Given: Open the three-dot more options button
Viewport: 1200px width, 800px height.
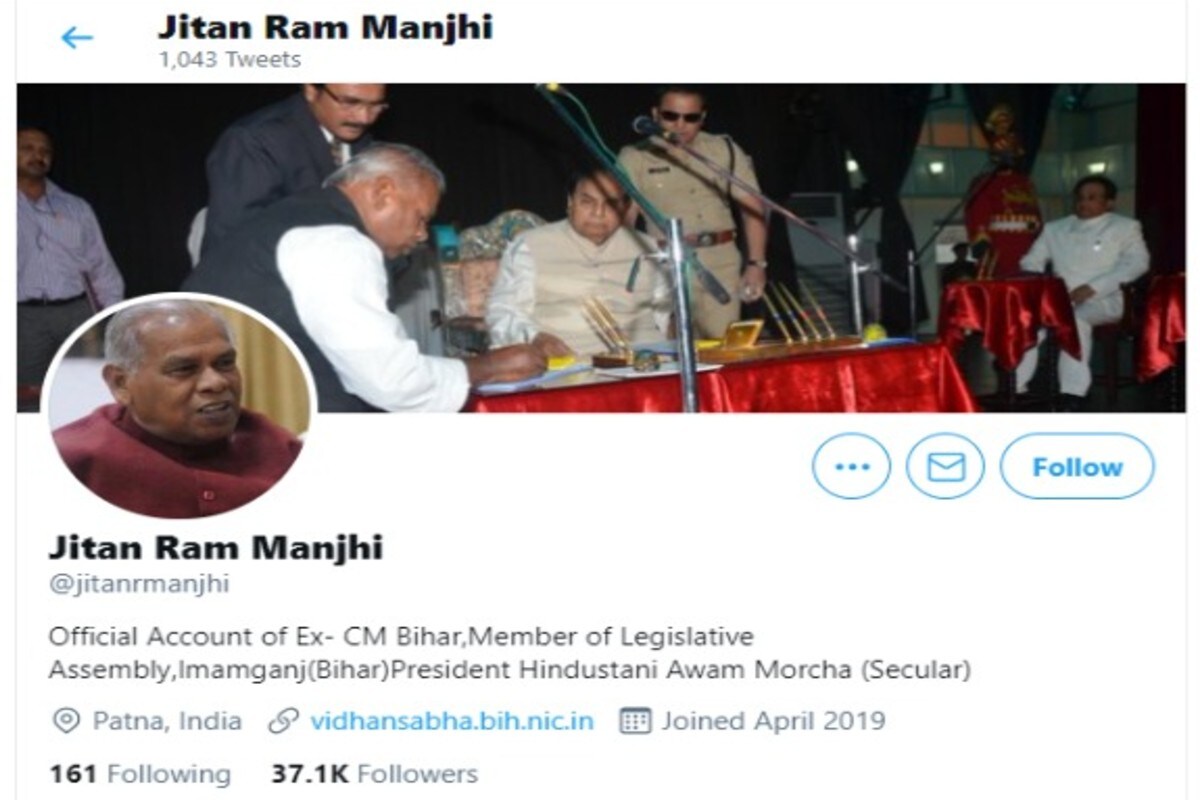Looking at the screenshot, I should tap(851, 466).
